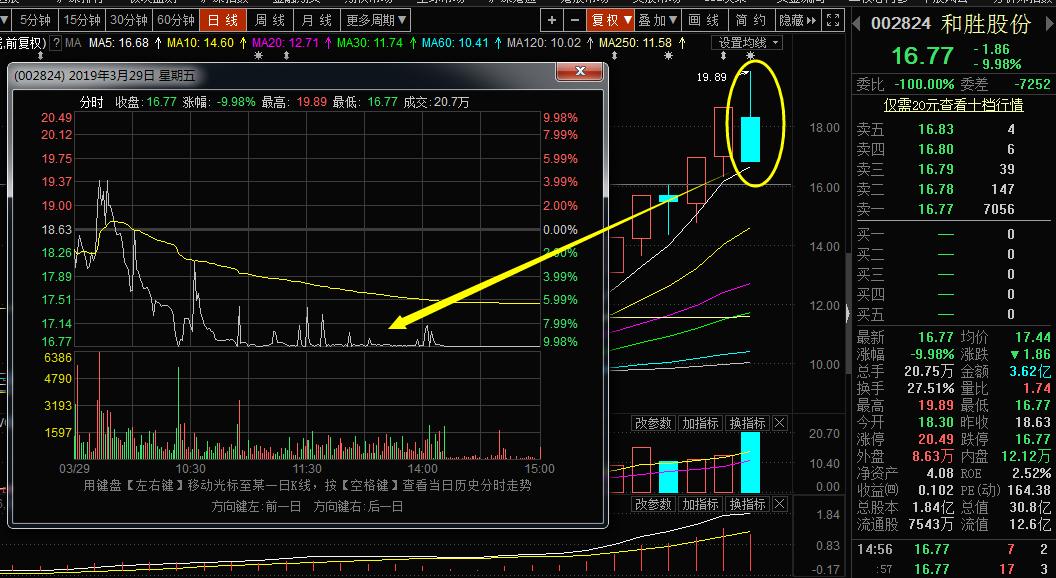Open 仅需20元查看十档行情 link
Image resolution: width=1056 pixels, height=578 pixels.
point(954,105)
